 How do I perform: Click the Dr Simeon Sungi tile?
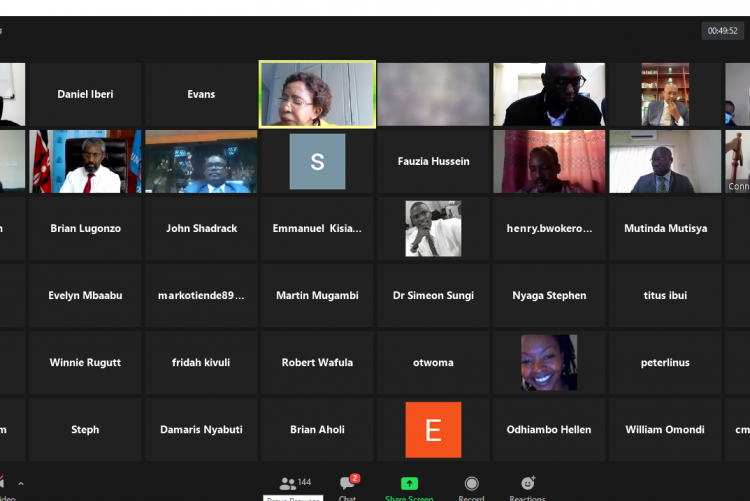pyautogui.click(x=433, y=296)
